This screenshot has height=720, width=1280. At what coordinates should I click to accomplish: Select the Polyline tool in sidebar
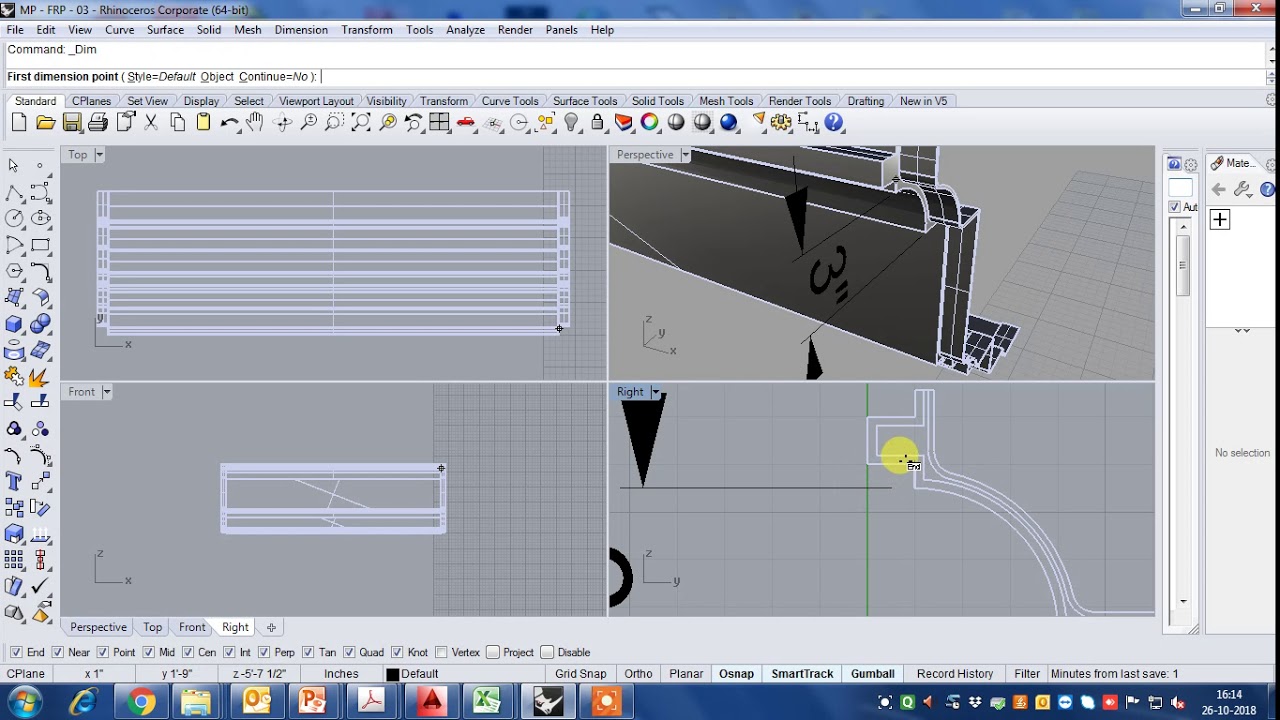[14, 192]
